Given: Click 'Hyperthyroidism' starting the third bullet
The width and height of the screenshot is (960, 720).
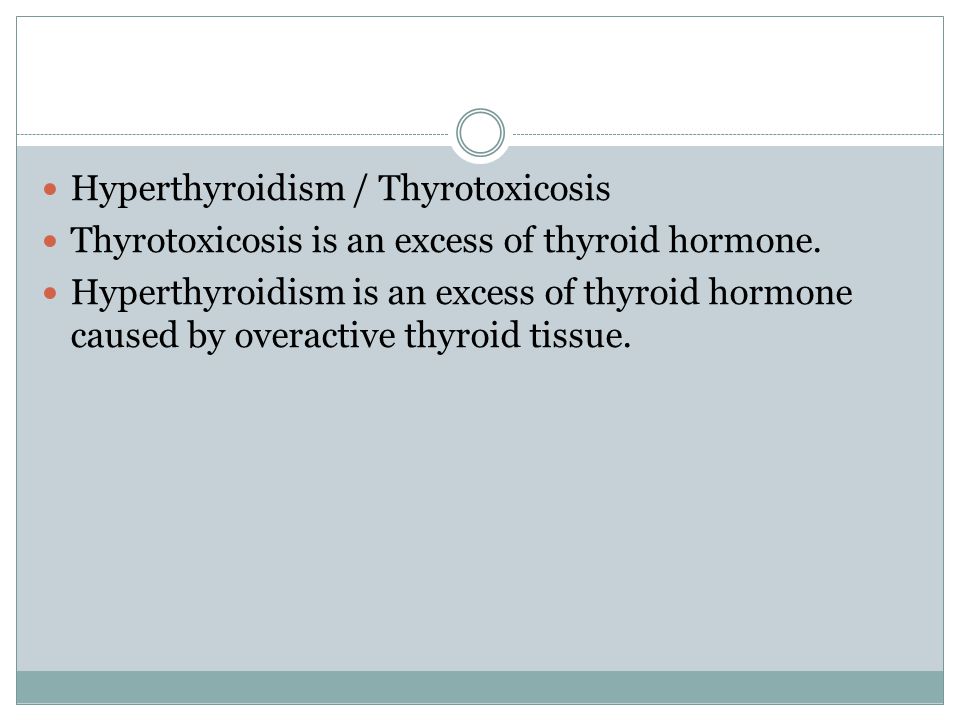Looking at the screenshot, I should (208, 293).
